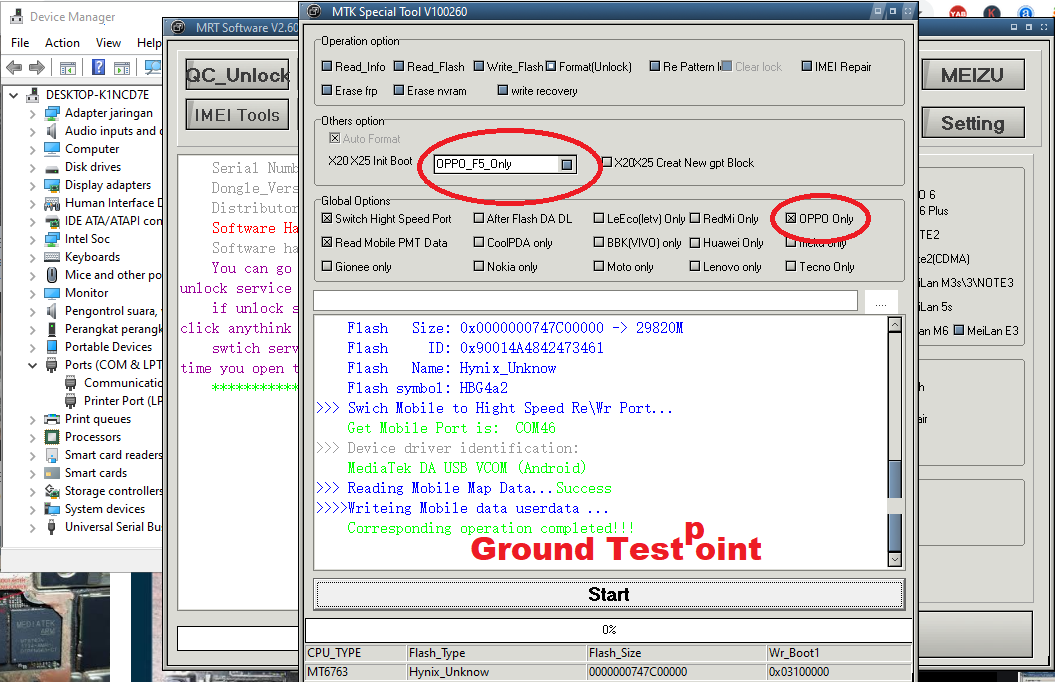Click the Processors device icon
The height and width of the screenshot is (682, 1055).
point(52,437)
